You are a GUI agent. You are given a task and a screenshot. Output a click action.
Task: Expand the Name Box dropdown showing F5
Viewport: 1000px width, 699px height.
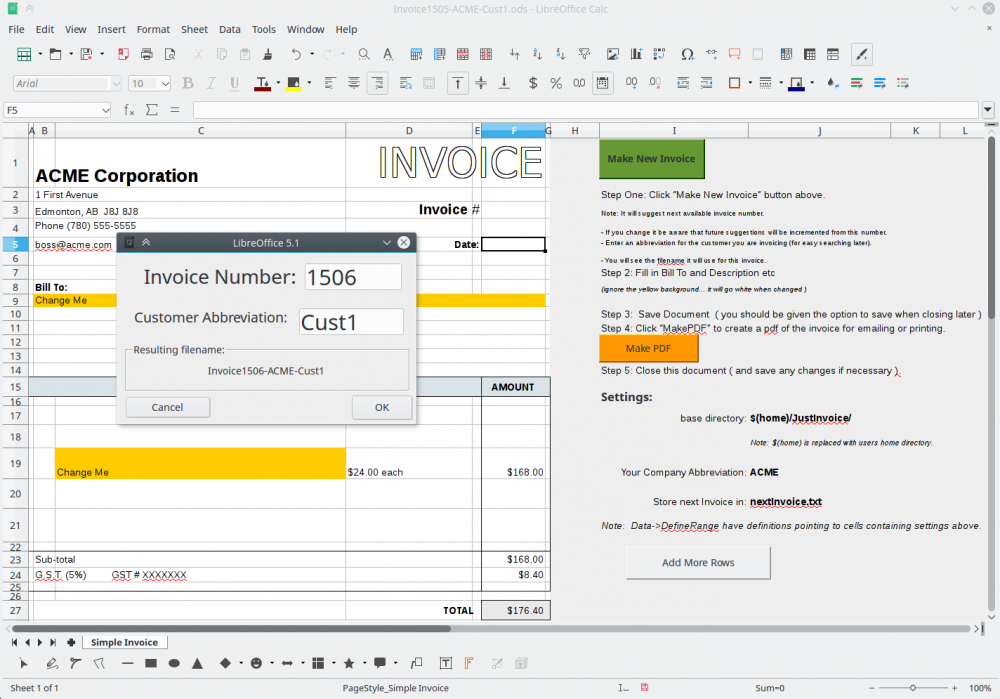(x=104, y=110)
